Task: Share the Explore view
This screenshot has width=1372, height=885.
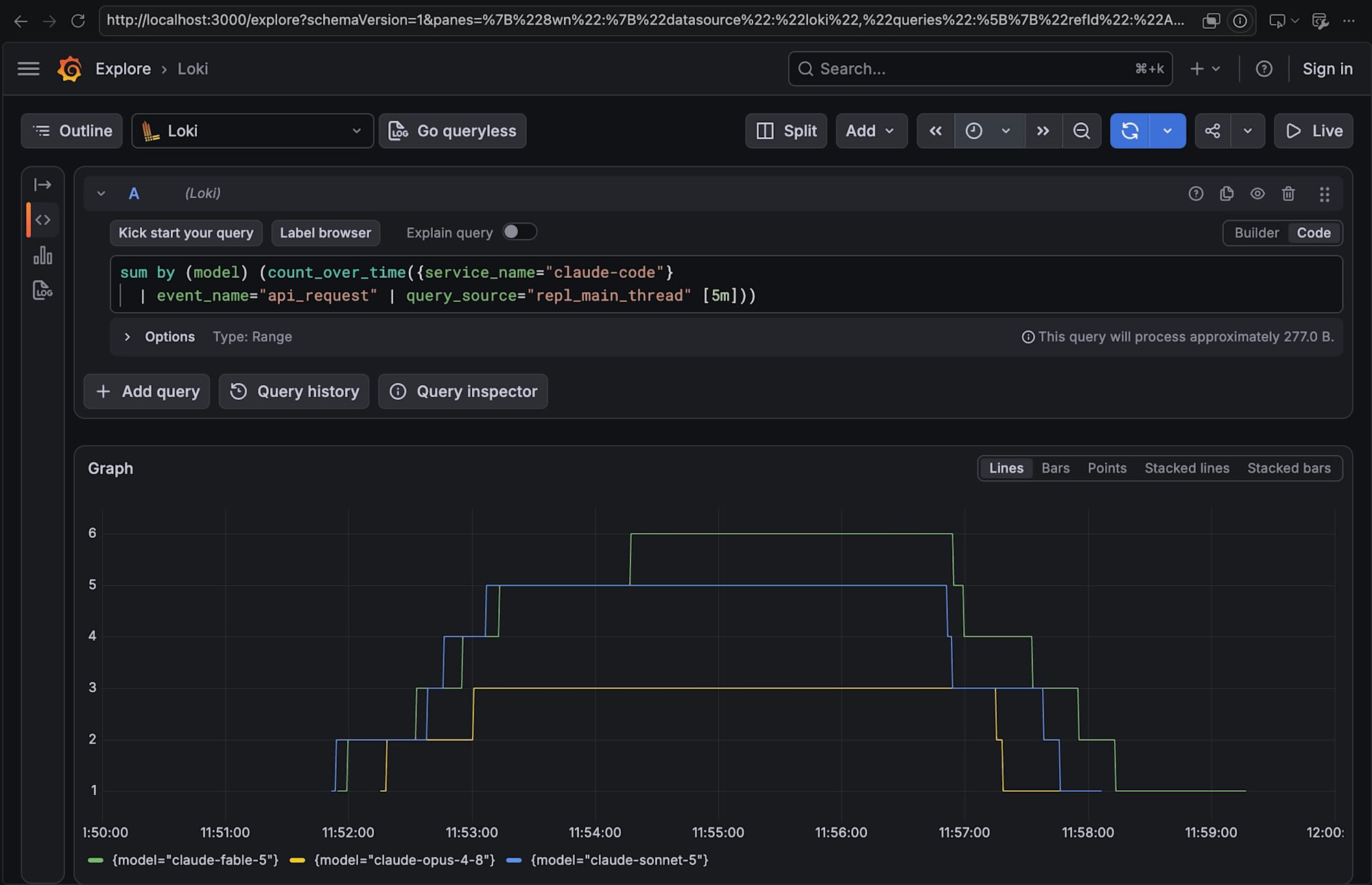Action: [1213, 131]
